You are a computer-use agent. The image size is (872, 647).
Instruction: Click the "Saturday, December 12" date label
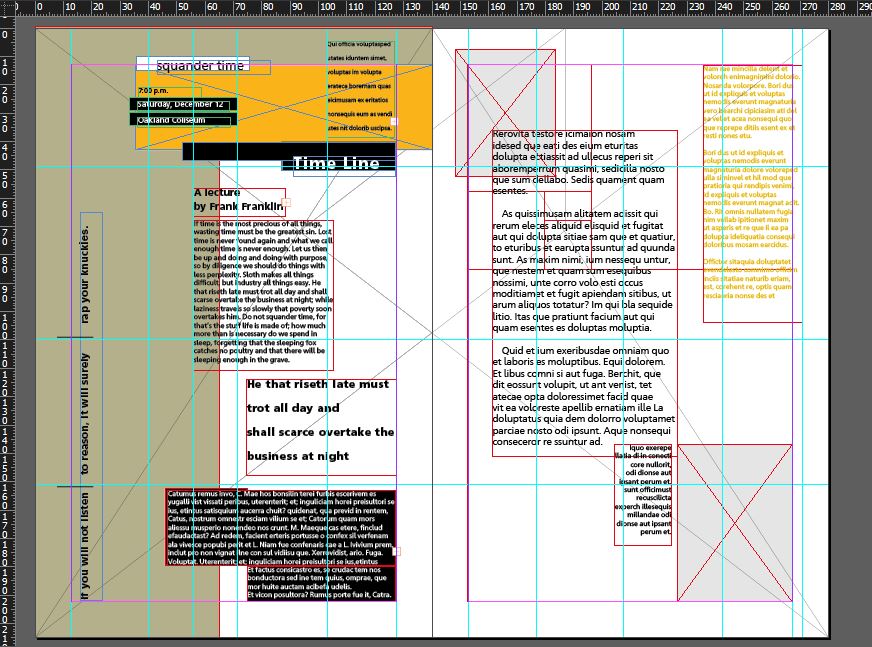[x=181, y=105]
